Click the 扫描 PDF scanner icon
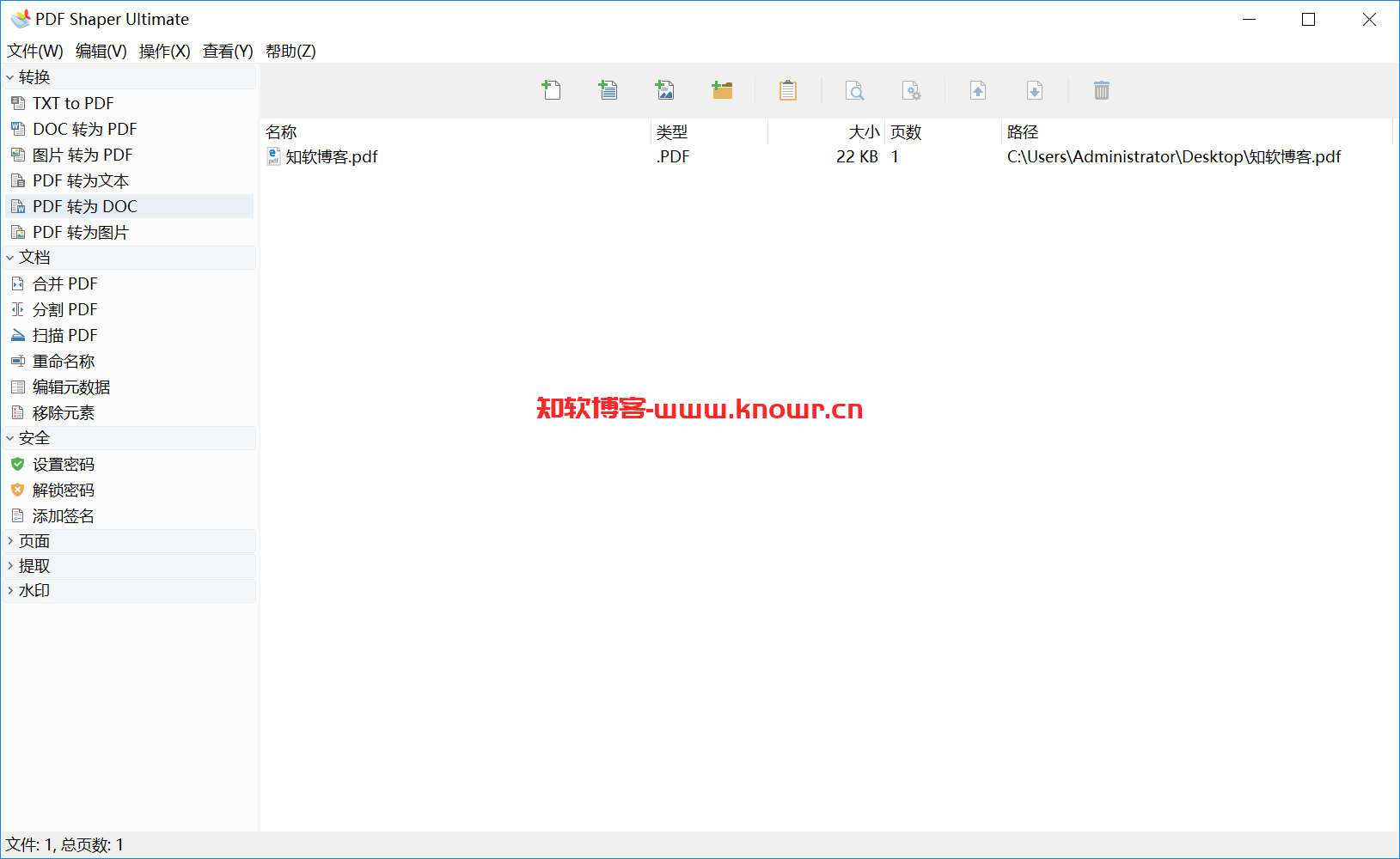Screen dimensions: 1400x859 tap(18, 335)
